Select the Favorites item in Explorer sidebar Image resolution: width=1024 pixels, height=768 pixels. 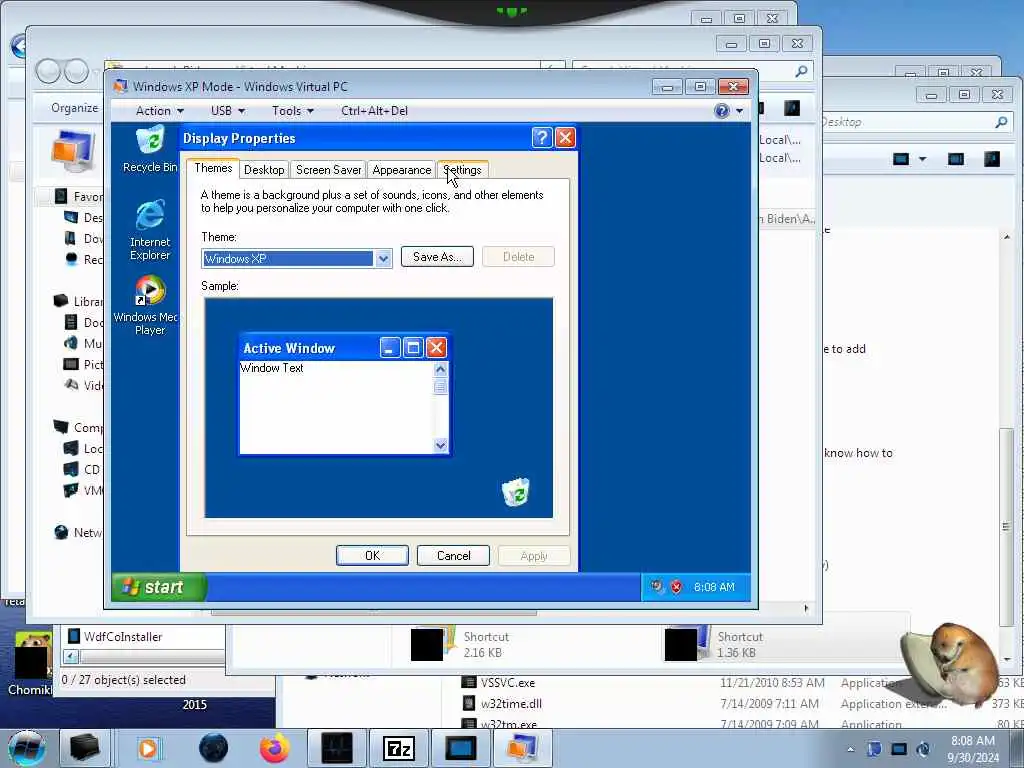click(80, 197)
